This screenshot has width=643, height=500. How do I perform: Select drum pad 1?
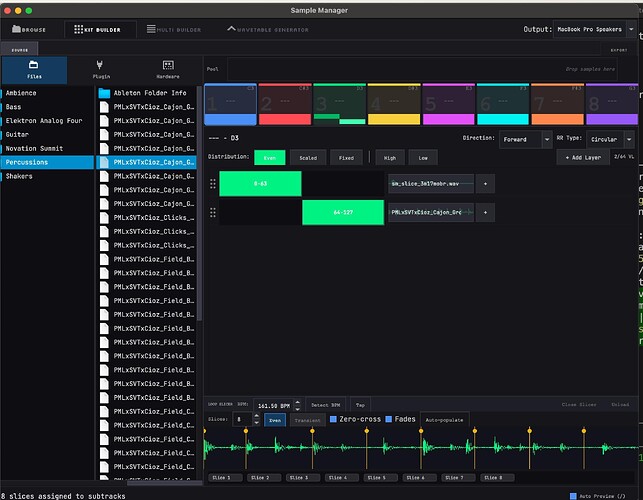[230, 104]
